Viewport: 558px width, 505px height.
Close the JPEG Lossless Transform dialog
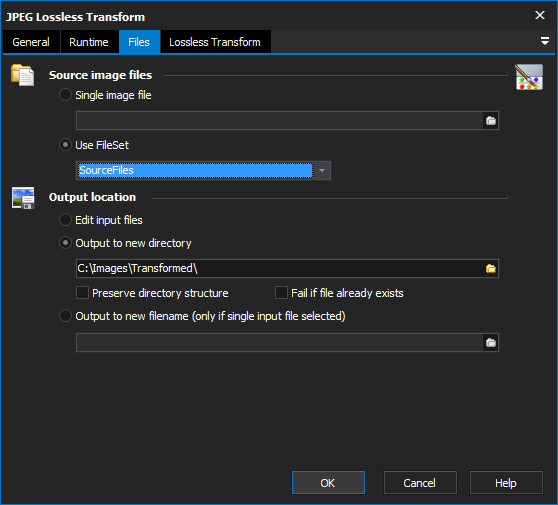click(x=540, y=15)
